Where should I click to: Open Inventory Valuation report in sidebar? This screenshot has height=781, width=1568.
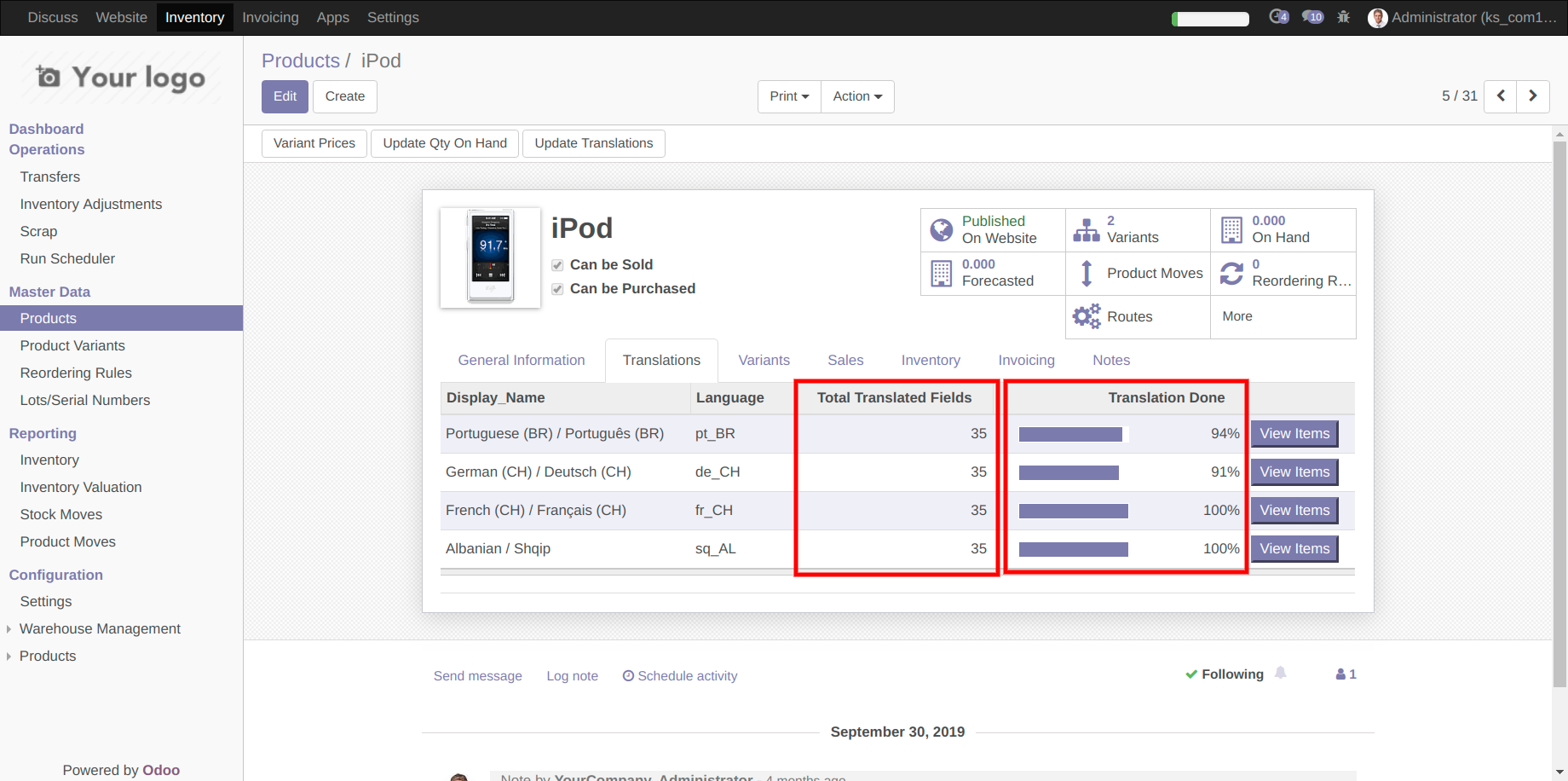click(x=81, y=487)
